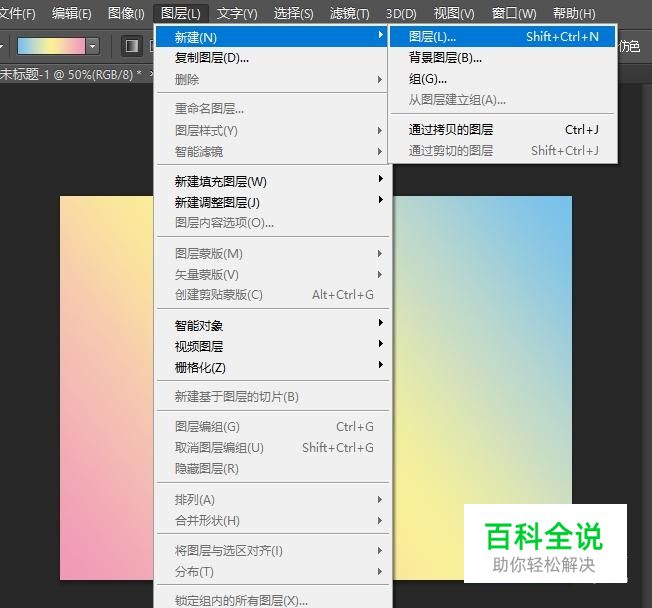Screen dimensions: 652x608
Task: Click the arrow beside 智能对象
Action: pyautogui.click(x=380, y=323)
